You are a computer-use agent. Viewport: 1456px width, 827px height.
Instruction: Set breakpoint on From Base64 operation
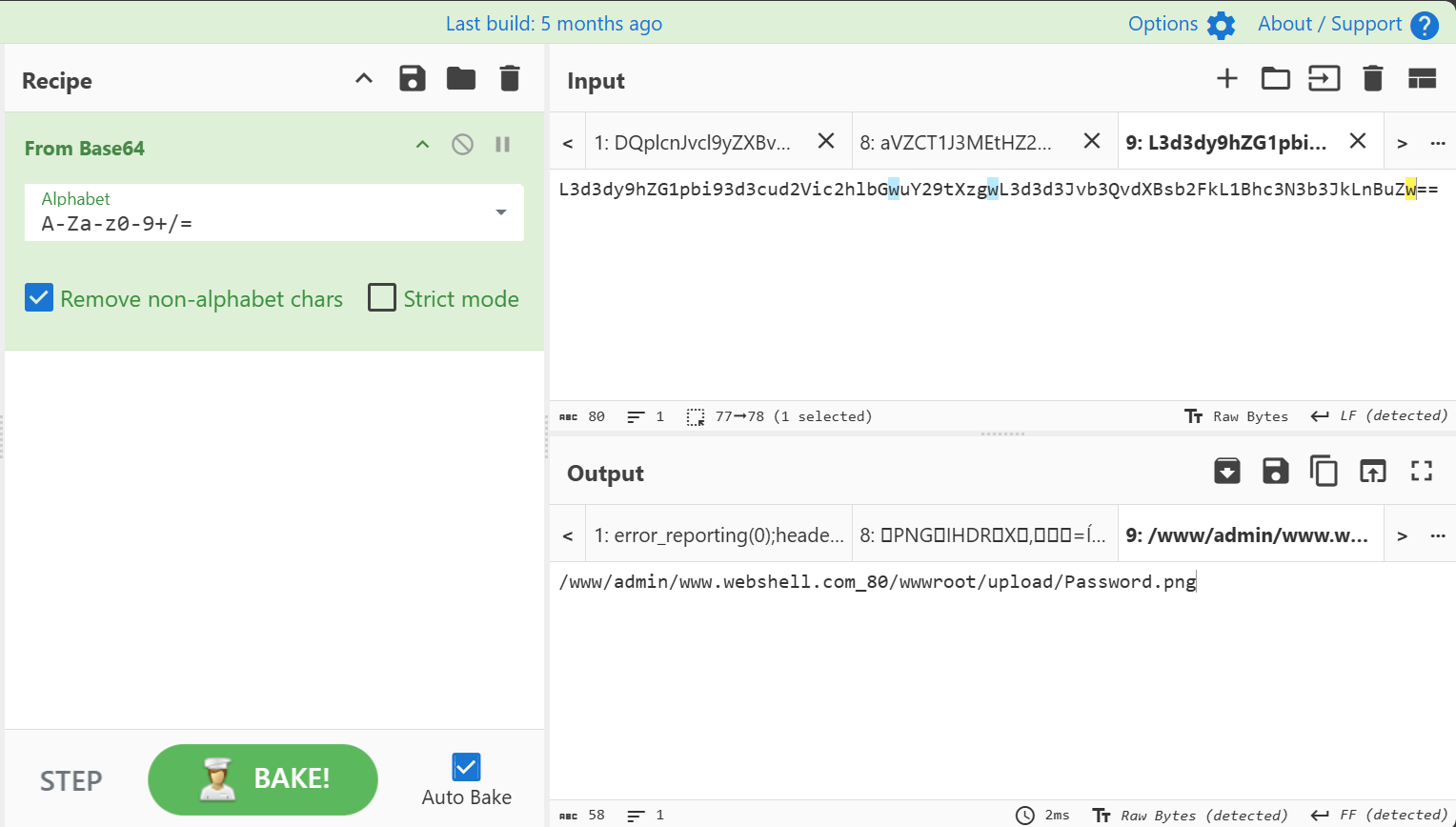tap(502, 145)
